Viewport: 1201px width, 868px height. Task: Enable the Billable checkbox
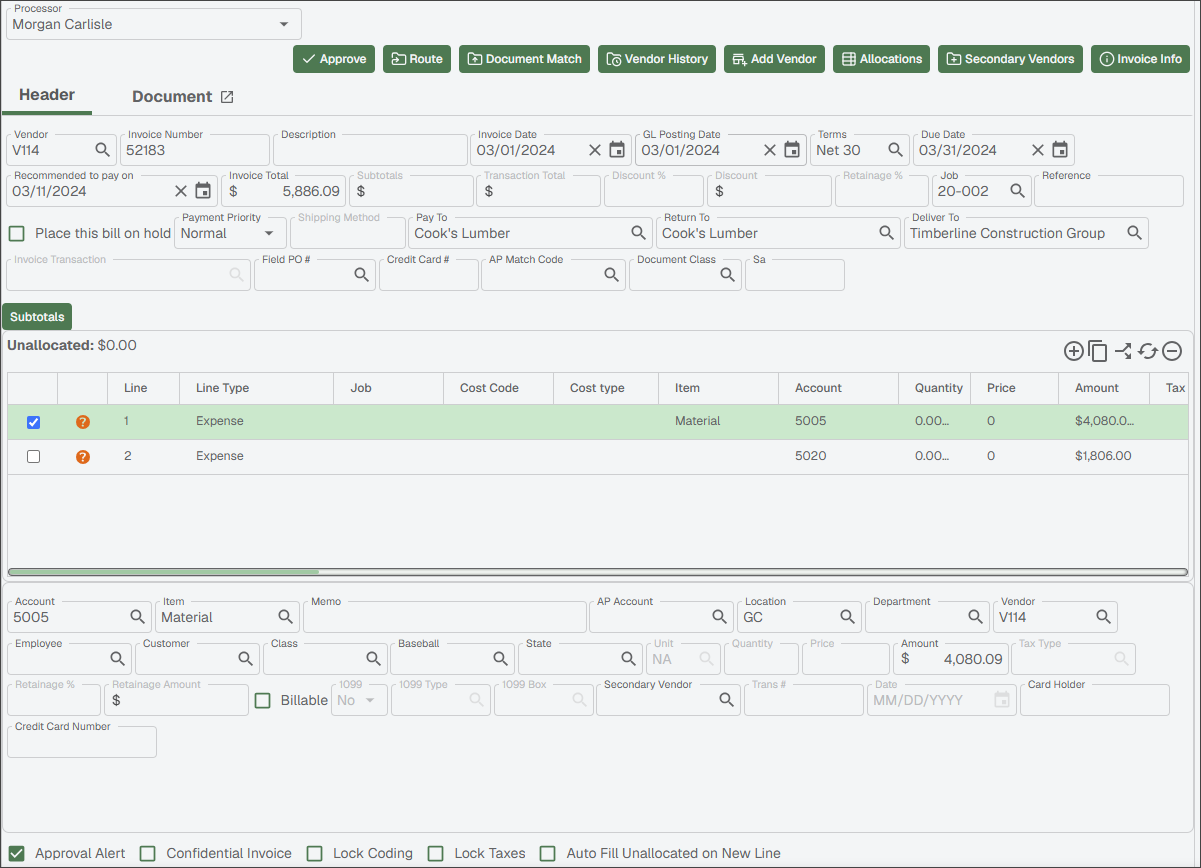tap(263, 700)
